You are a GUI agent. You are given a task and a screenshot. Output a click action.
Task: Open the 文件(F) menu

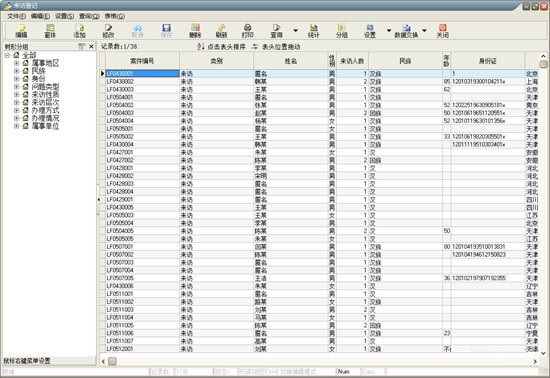click(x=16, y=16)
